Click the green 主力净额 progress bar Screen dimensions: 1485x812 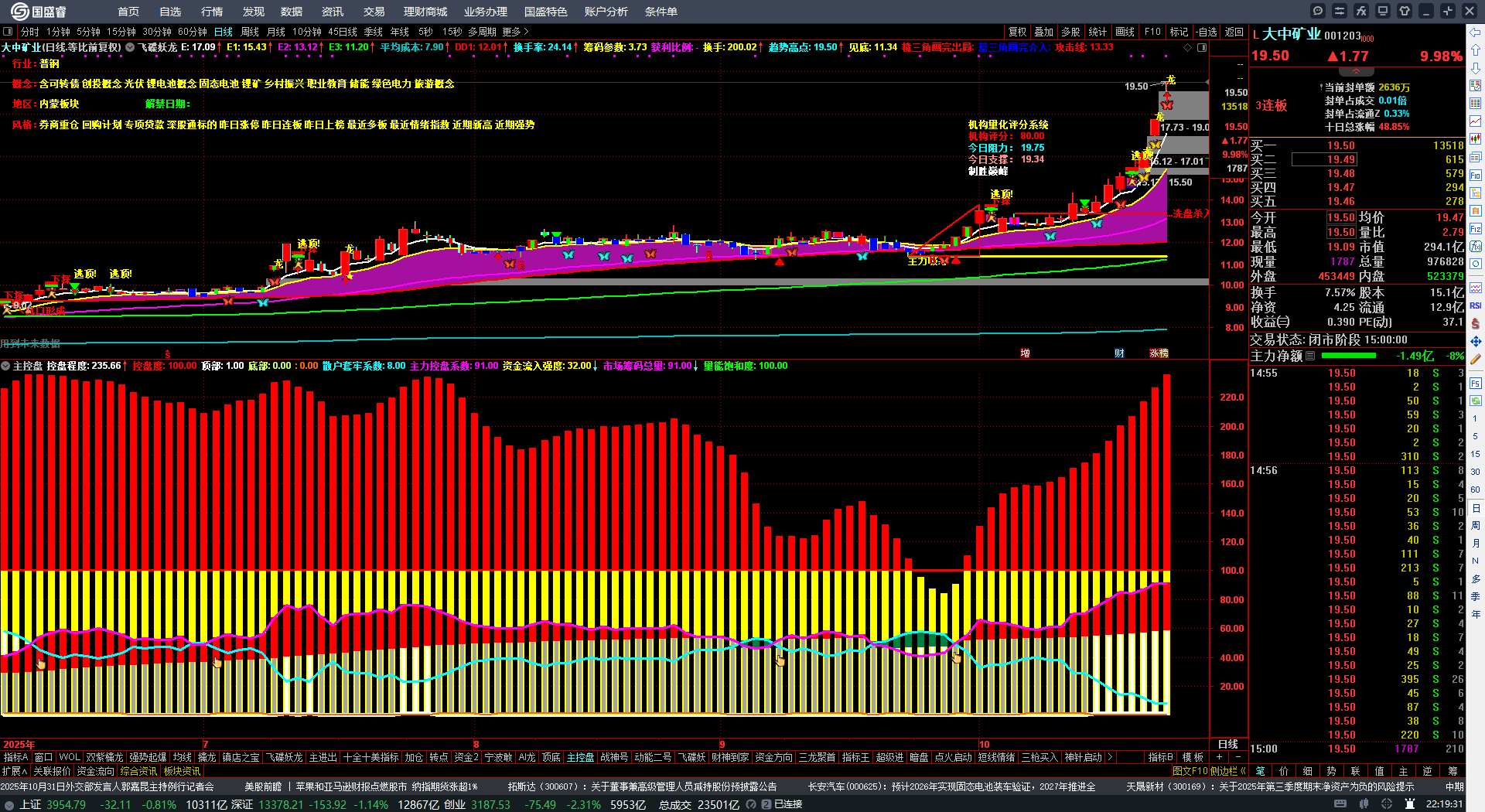pos(1349,356)
